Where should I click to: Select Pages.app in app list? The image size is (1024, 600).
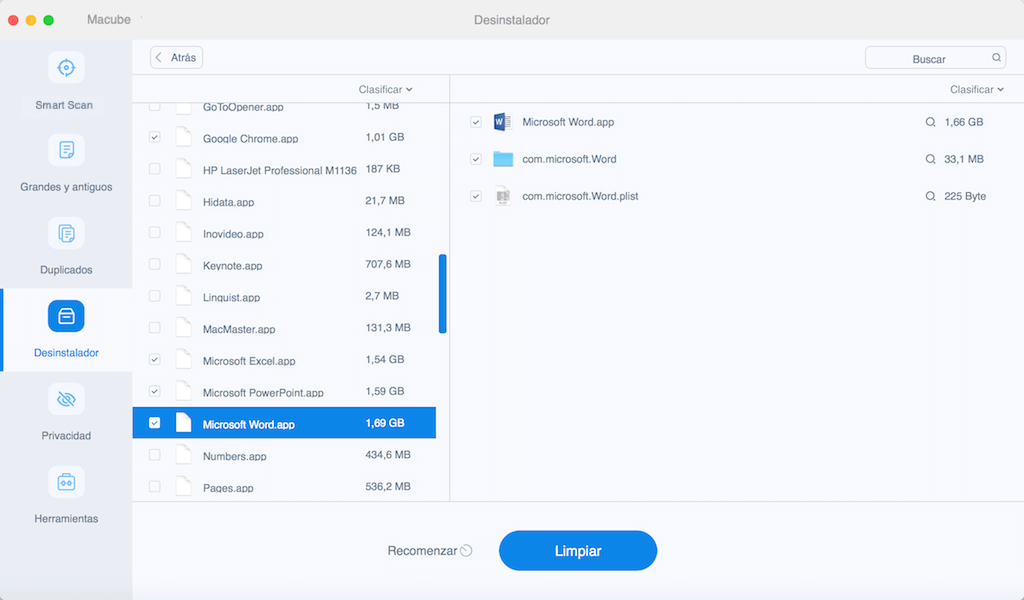pos(228,488)
